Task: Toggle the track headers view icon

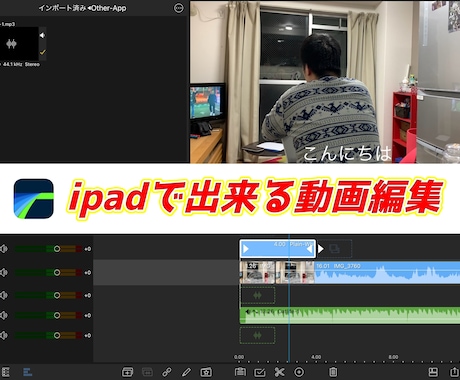Action: click(x=5, y=372)
